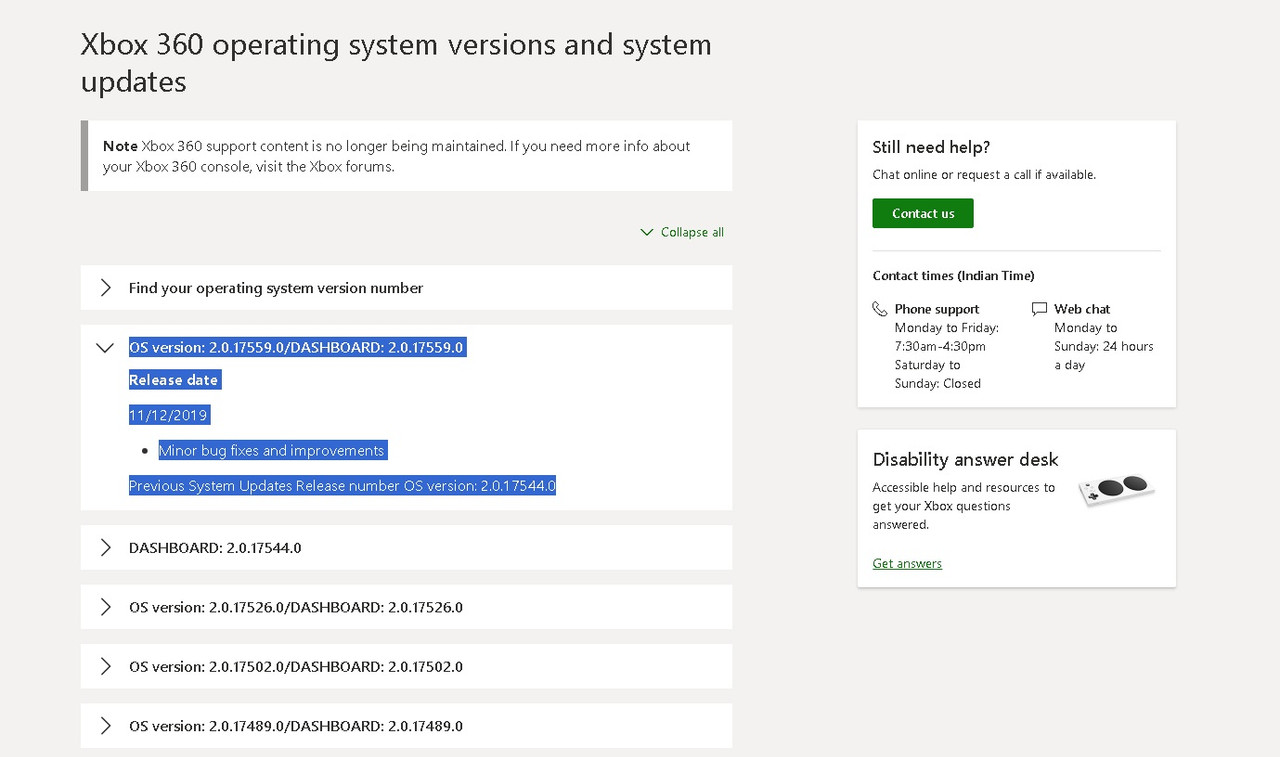
Task: Click Previous System Updates Release number line
Action: [342, 486]
